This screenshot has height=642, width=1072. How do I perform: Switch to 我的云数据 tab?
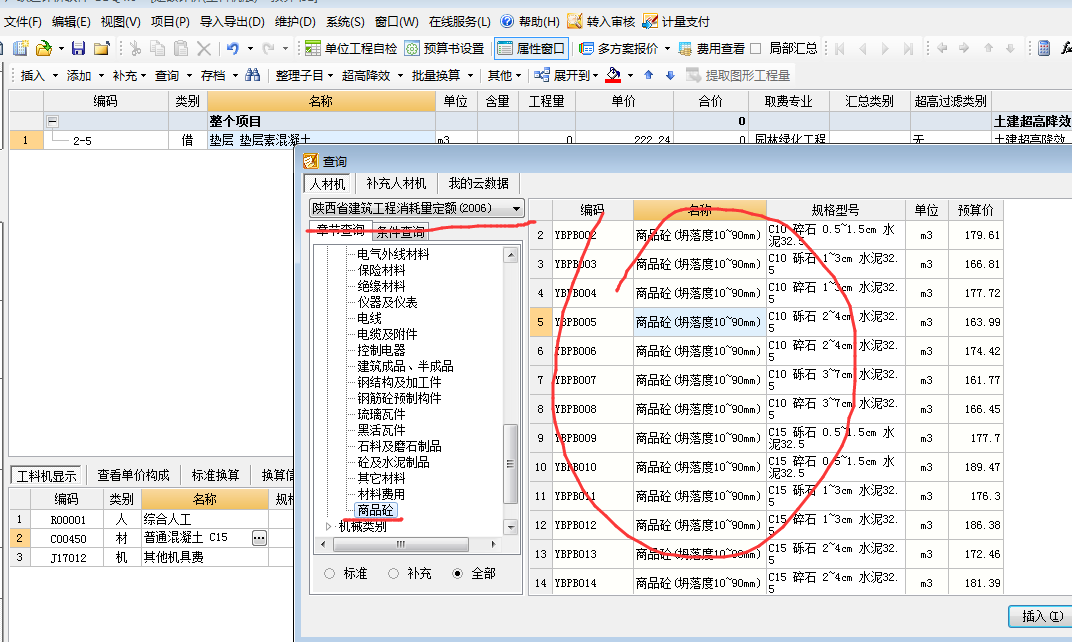tap(479, 183)
